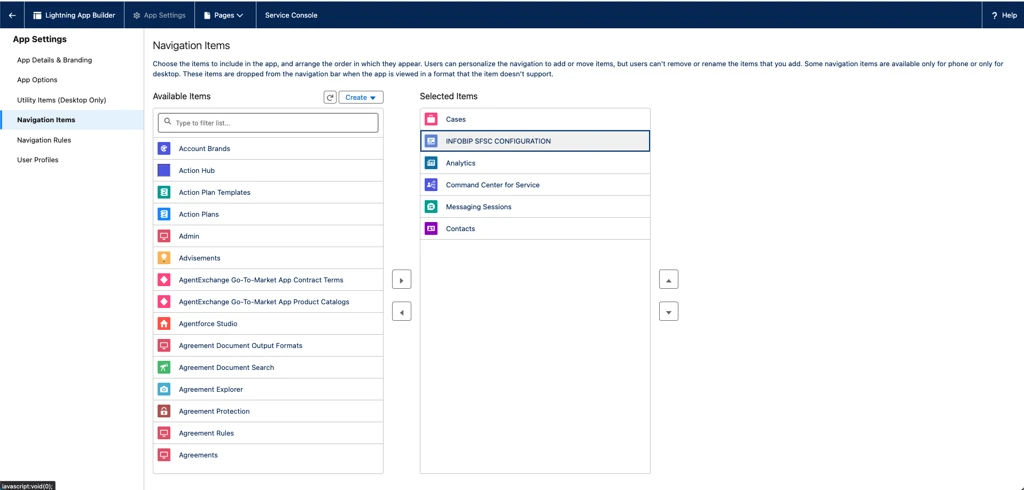The height and width of the screenshot is (490, 1024).
Task: Expand the Pages dropdown menu
Action: [224, 15]
